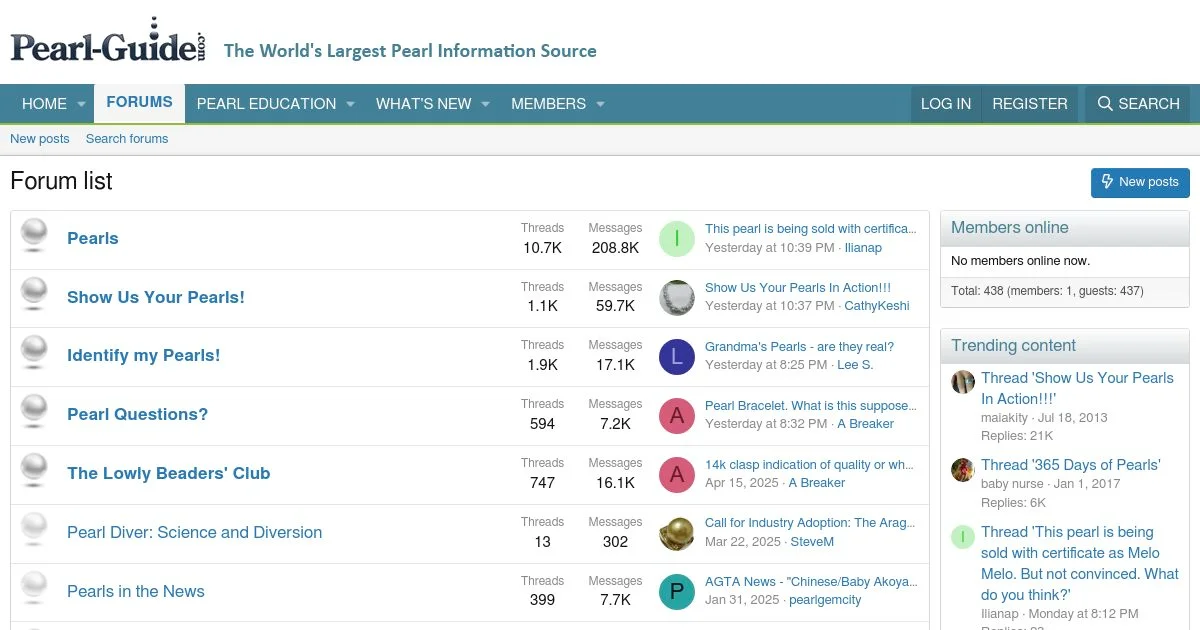
Task: Open 'Grandma's Pearls - are they real?' thread
Action: 799,347
